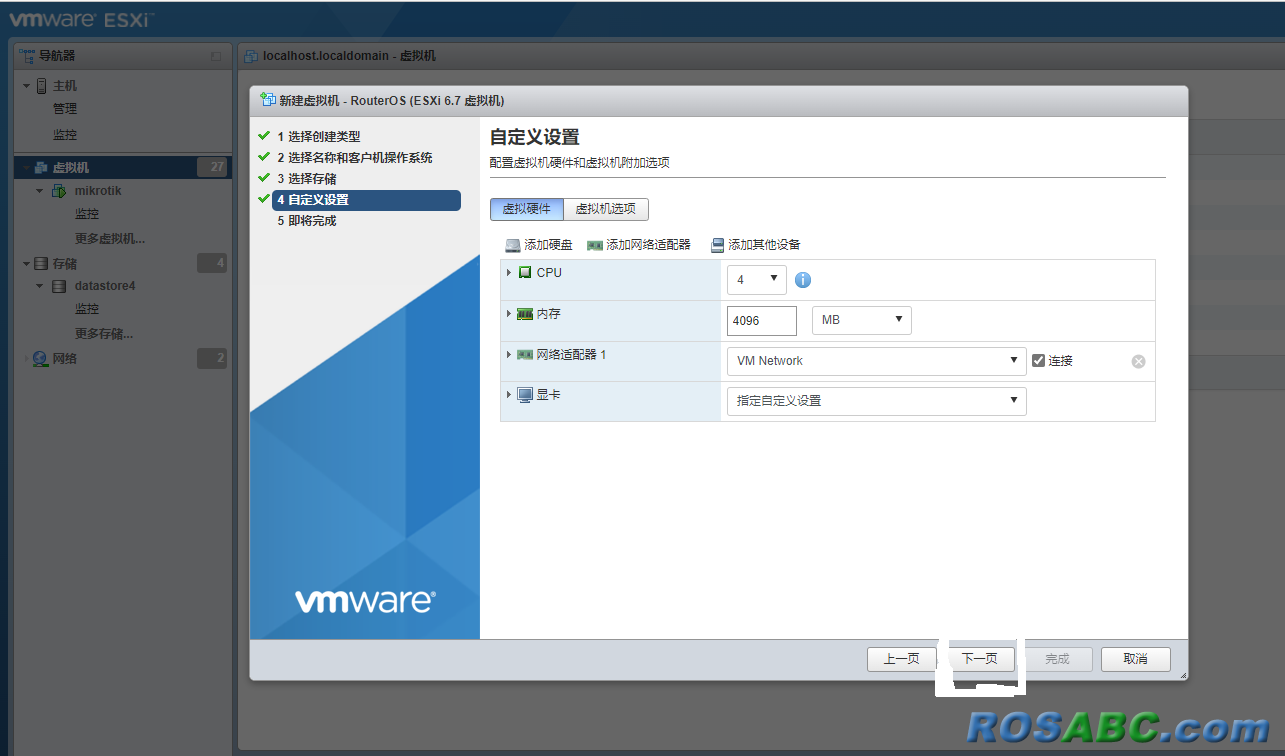Expand the CPU hardware row
Screen dimensions: 1285x756
point(509,272)
